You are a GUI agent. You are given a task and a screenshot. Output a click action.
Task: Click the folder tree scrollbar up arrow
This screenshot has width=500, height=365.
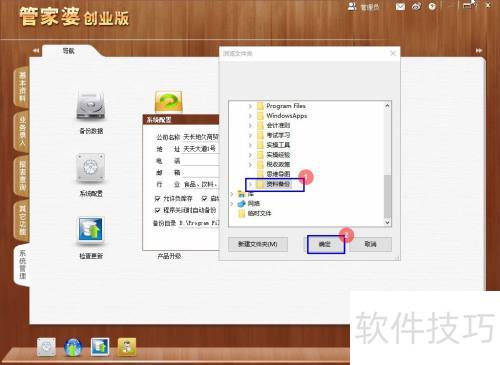click(387, 106)
